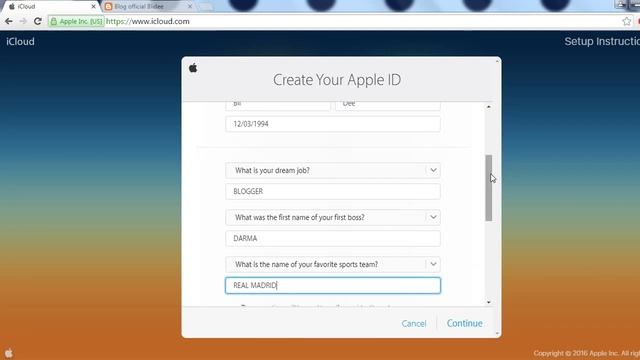The height and width of the screenshot is (360, 640).
Task: Click the REAL MADRID answer field
Action: [x=333, y=285]
